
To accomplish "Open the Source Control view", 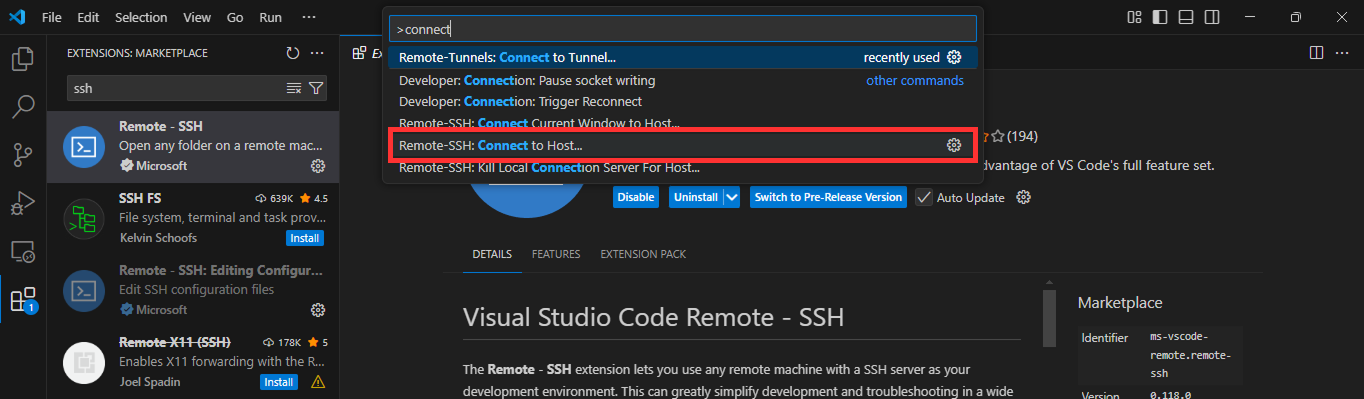I will [22, 155].
